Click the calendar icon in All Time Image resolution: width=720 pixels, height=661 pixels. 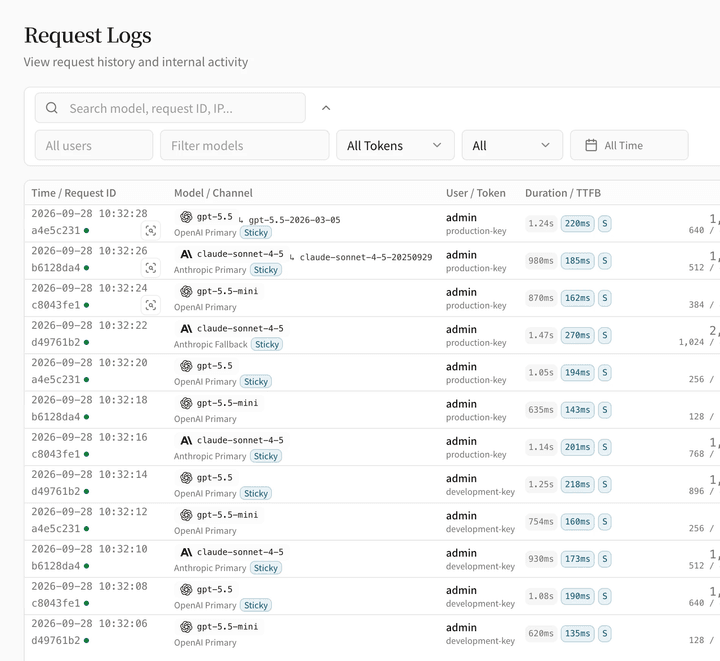[x=591, y=145]
